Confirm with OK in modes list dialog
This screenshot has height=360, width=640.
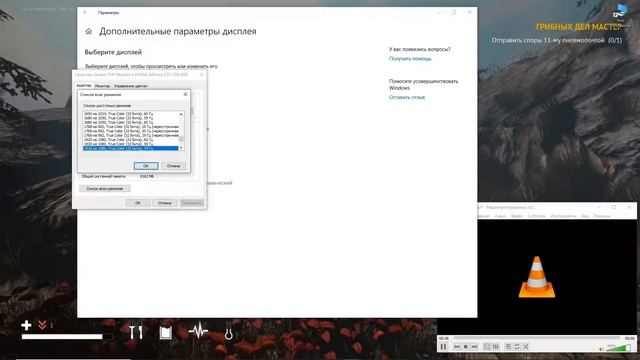click(x=146, y=166)
